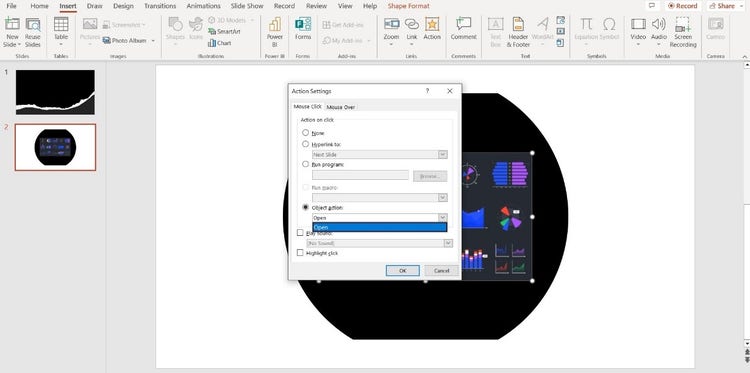Confirm dialog with OK button
Viewport: 750px width, 373px height.
403,271
